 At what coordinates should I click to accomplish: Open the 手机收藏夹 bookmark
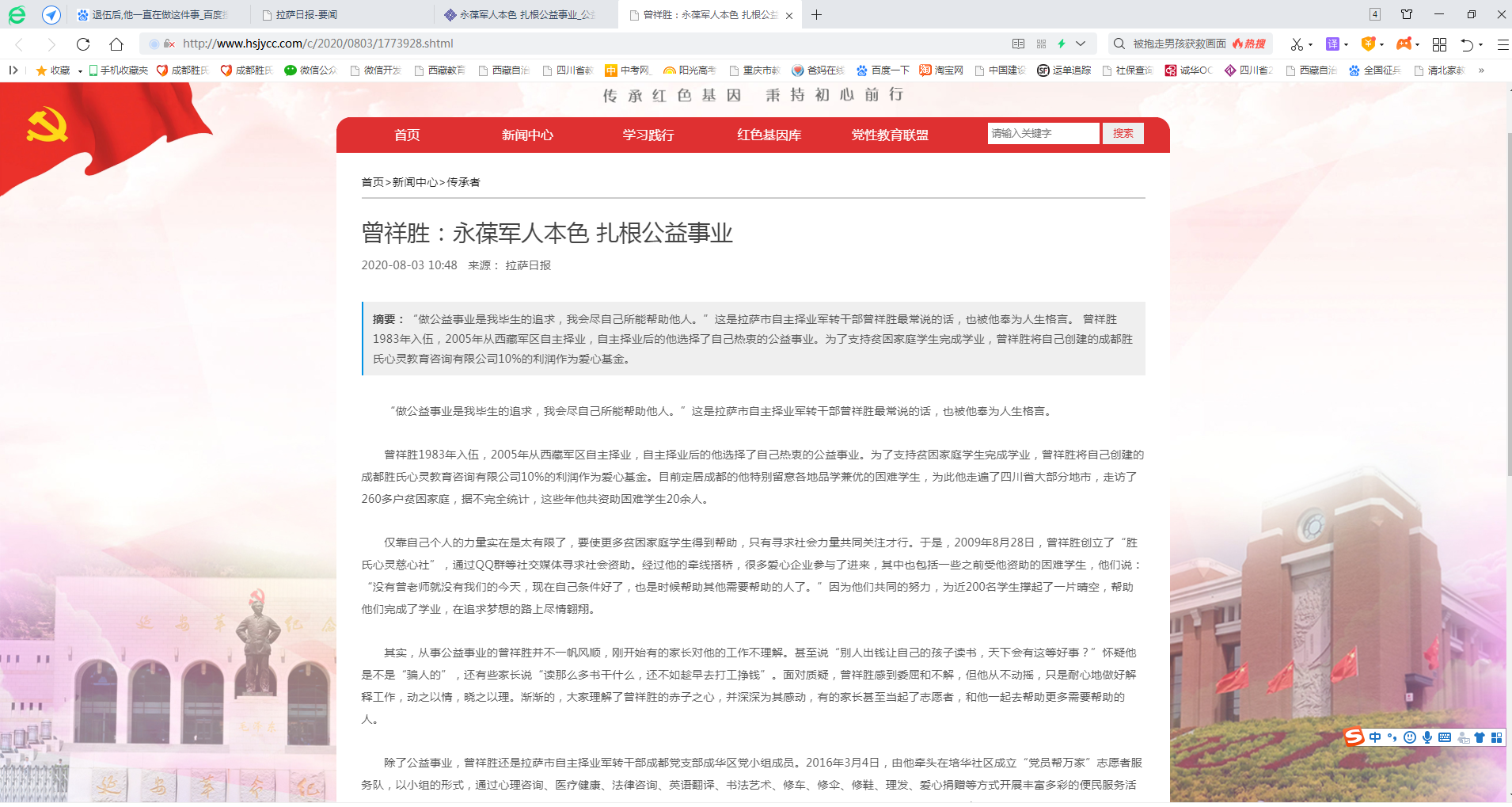pos(119,70)
